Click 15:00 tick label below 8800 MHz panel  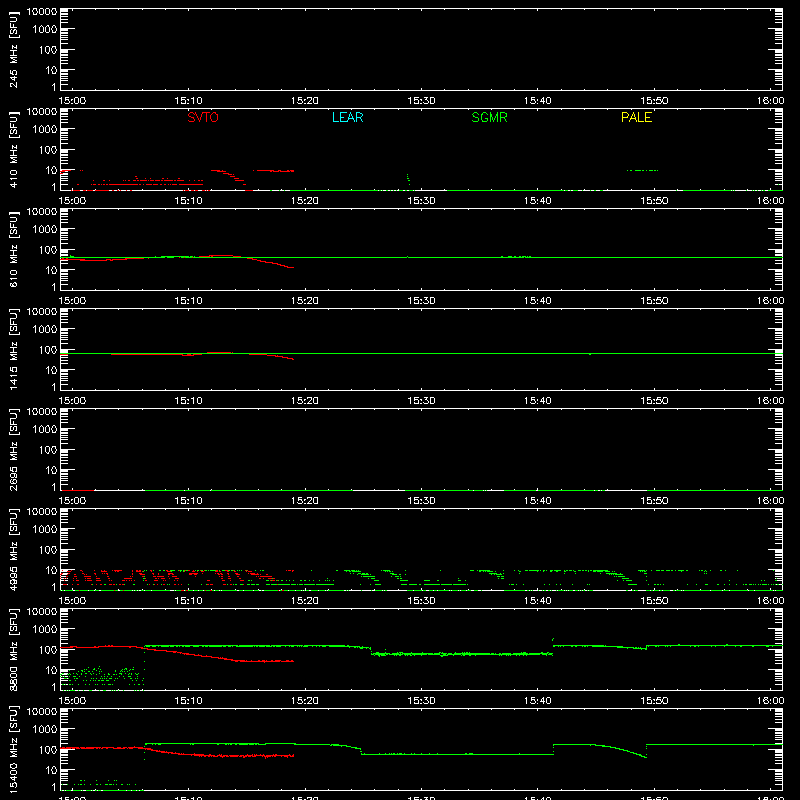(x=72, y=701)
